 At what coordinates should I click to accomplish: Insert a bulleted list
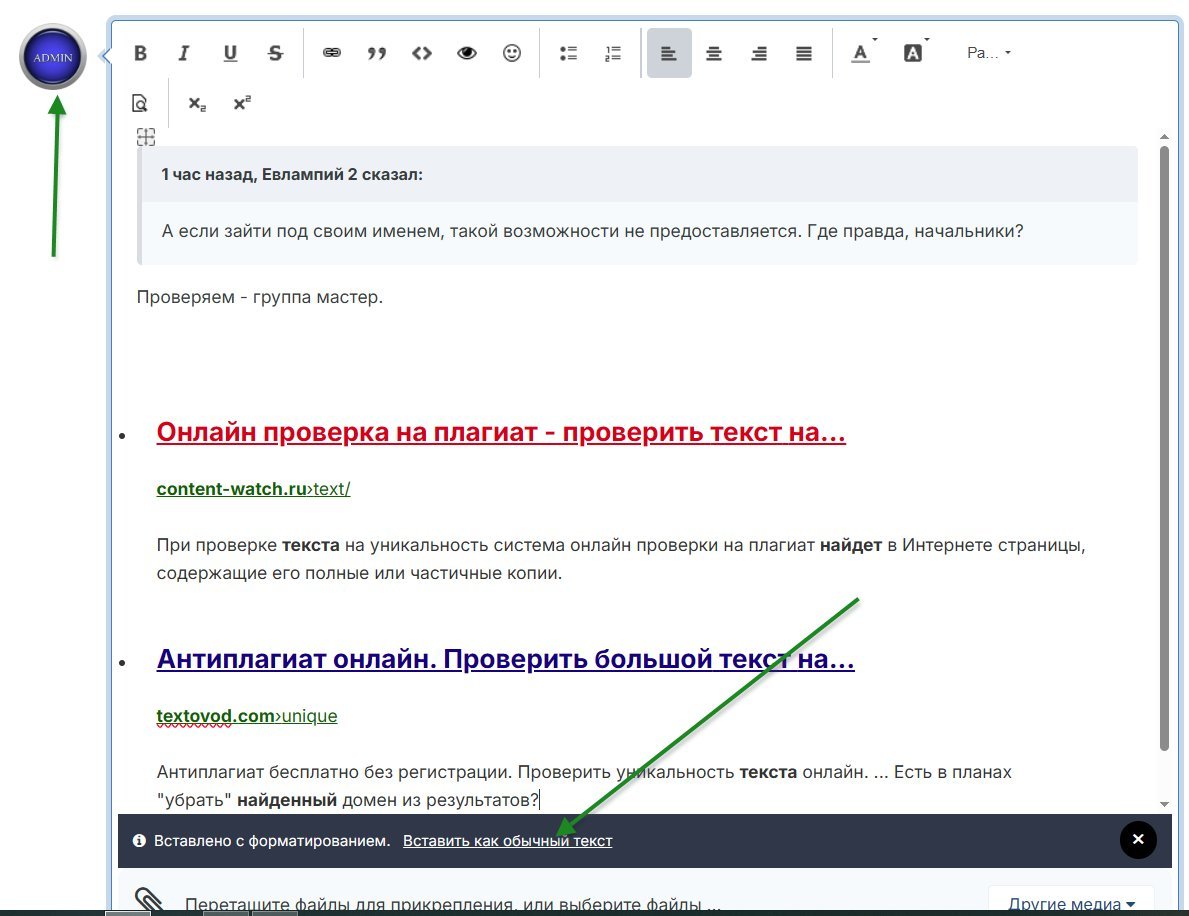click(568, 53)
